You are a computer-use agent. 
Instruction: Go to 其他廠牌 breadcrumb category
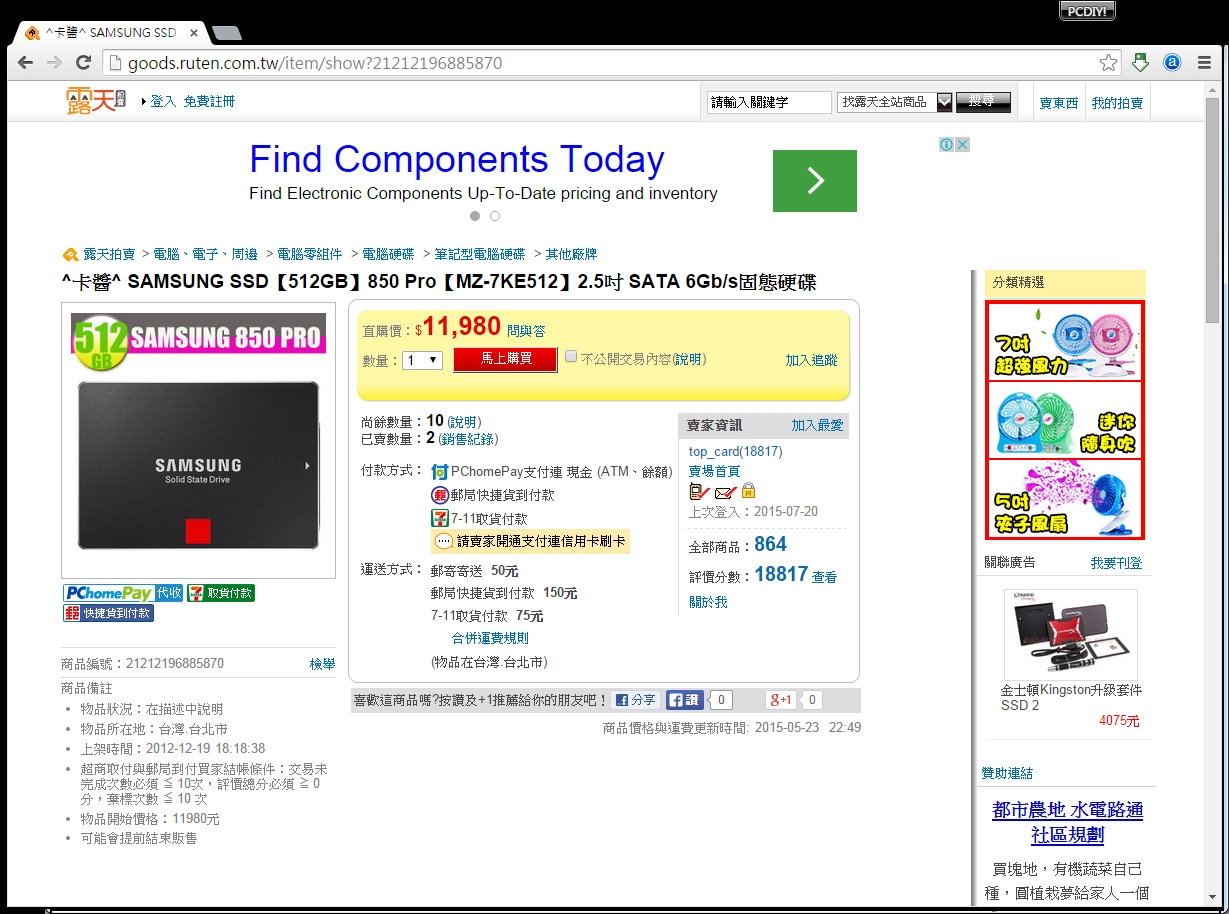click(x=571, y=254)
